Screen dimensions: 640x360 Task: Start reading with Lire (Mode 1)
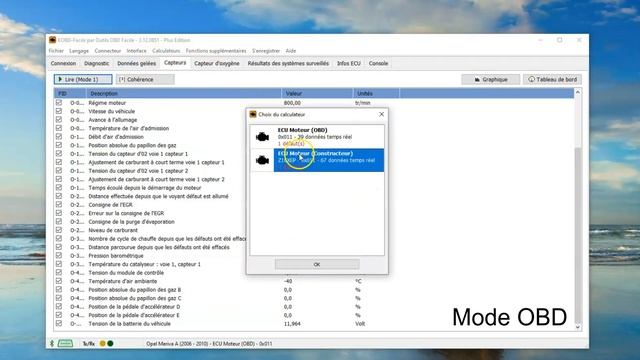(83, 79)
